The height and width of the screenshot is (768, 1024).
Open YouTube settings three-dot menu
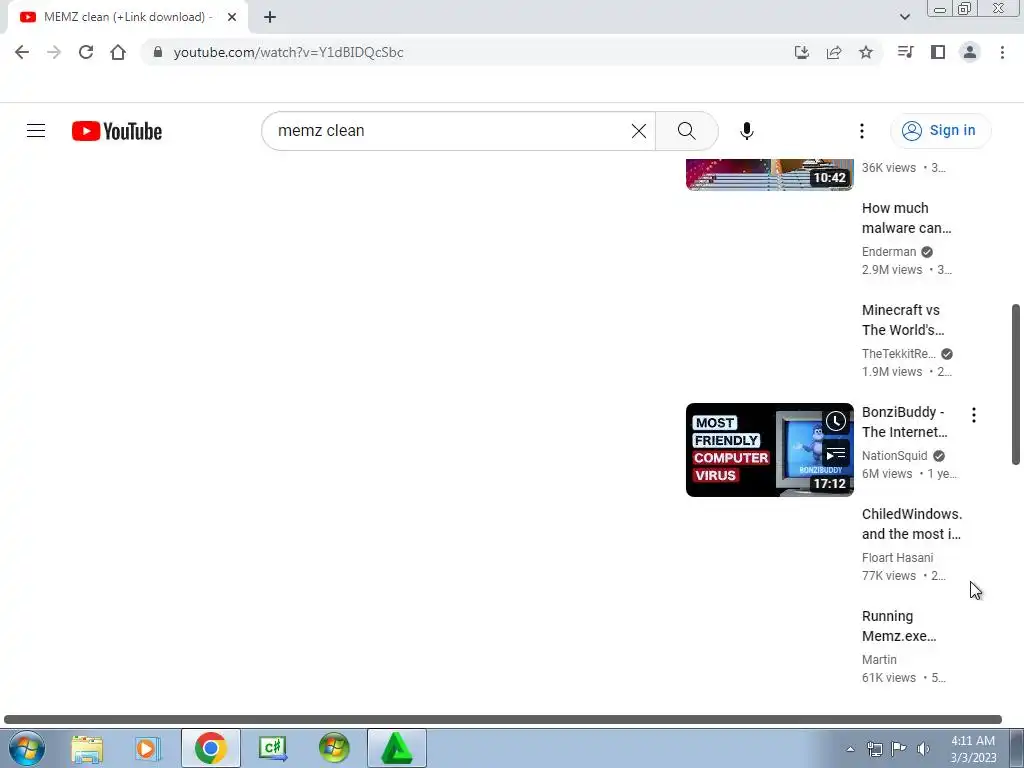click(x=861, y=131)
